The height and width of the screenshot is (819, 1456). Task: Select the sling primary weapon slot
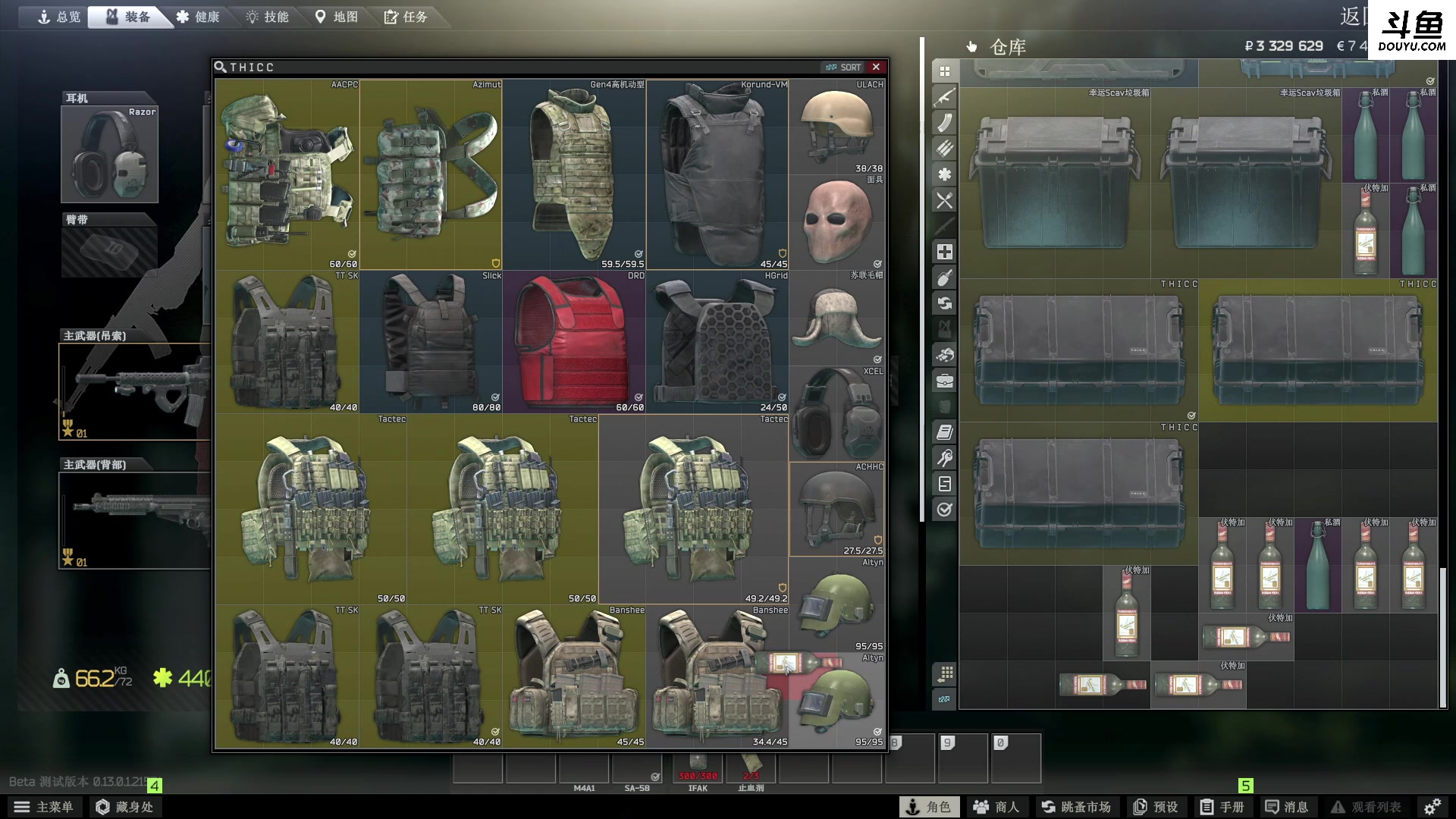click(x=134, y=391)
